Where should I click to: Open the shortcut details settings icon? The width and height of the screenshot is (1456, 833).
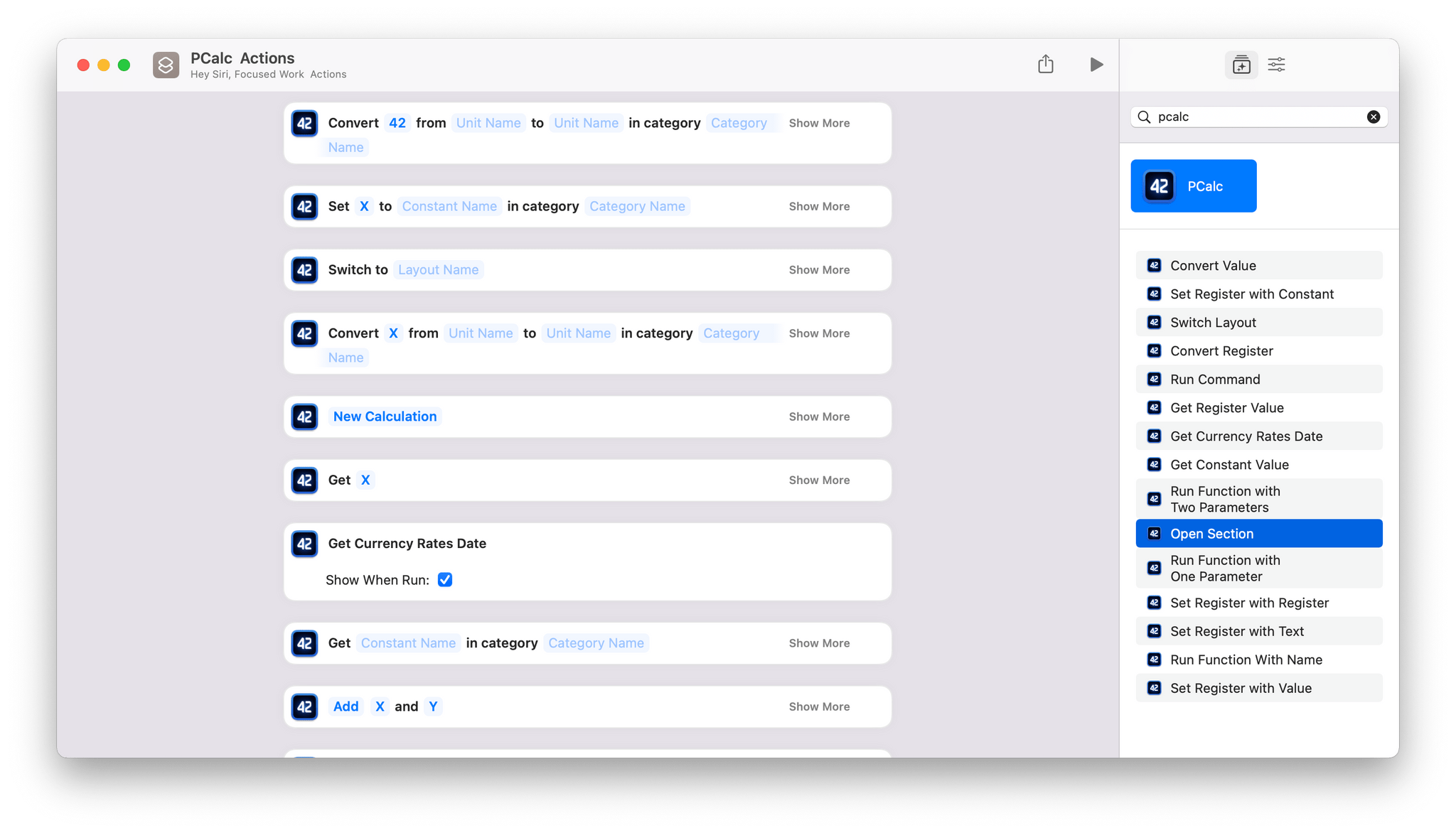[1276, 65]
